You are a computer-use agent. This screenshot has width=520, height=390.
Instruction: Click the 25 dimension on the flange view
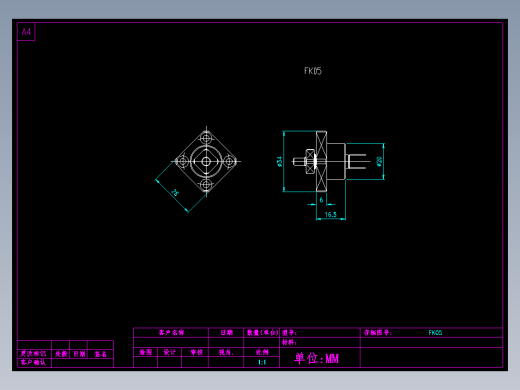click(x=175, y=192)
